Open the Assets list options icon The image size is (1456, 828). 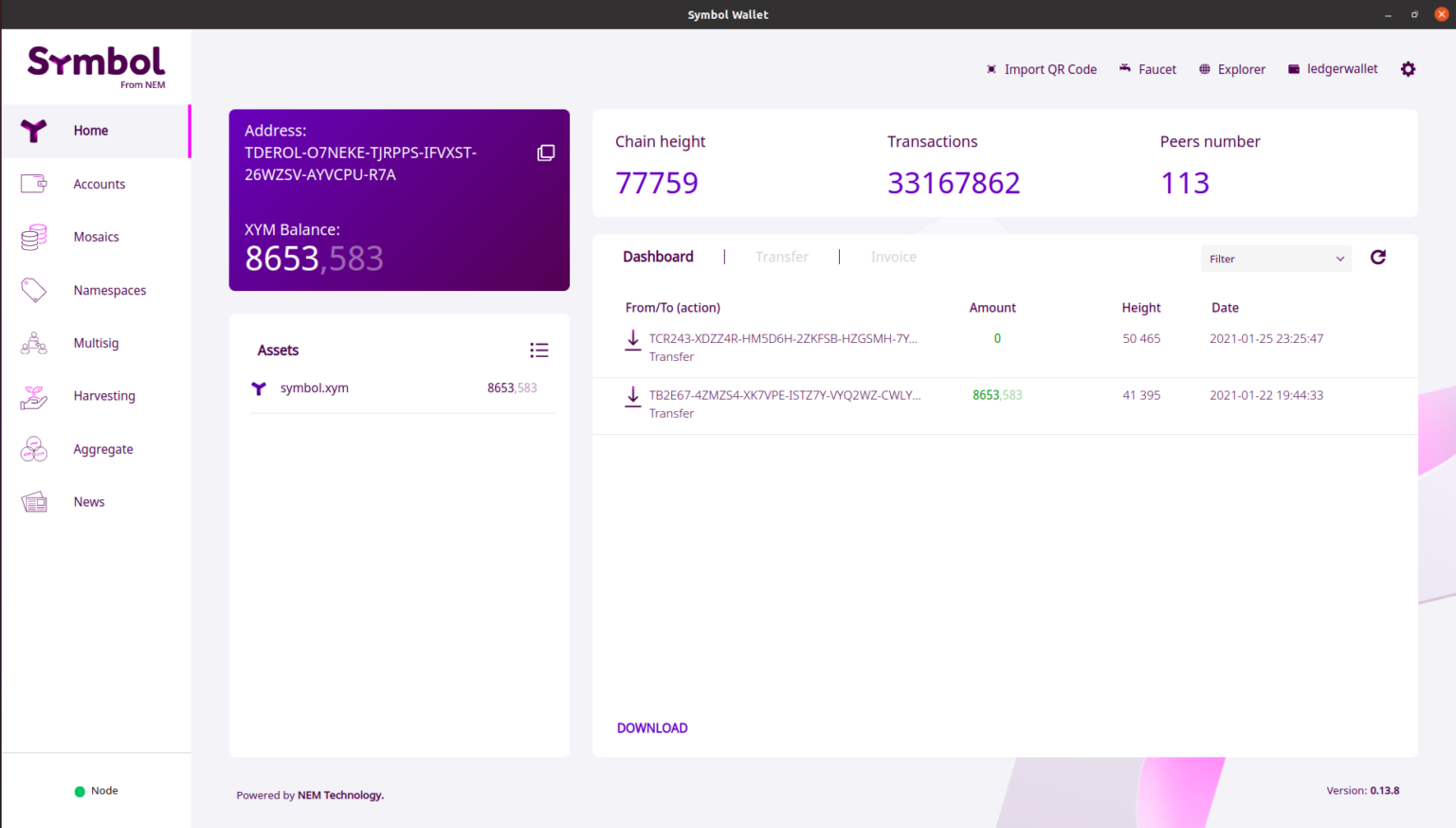pos(539,351)
